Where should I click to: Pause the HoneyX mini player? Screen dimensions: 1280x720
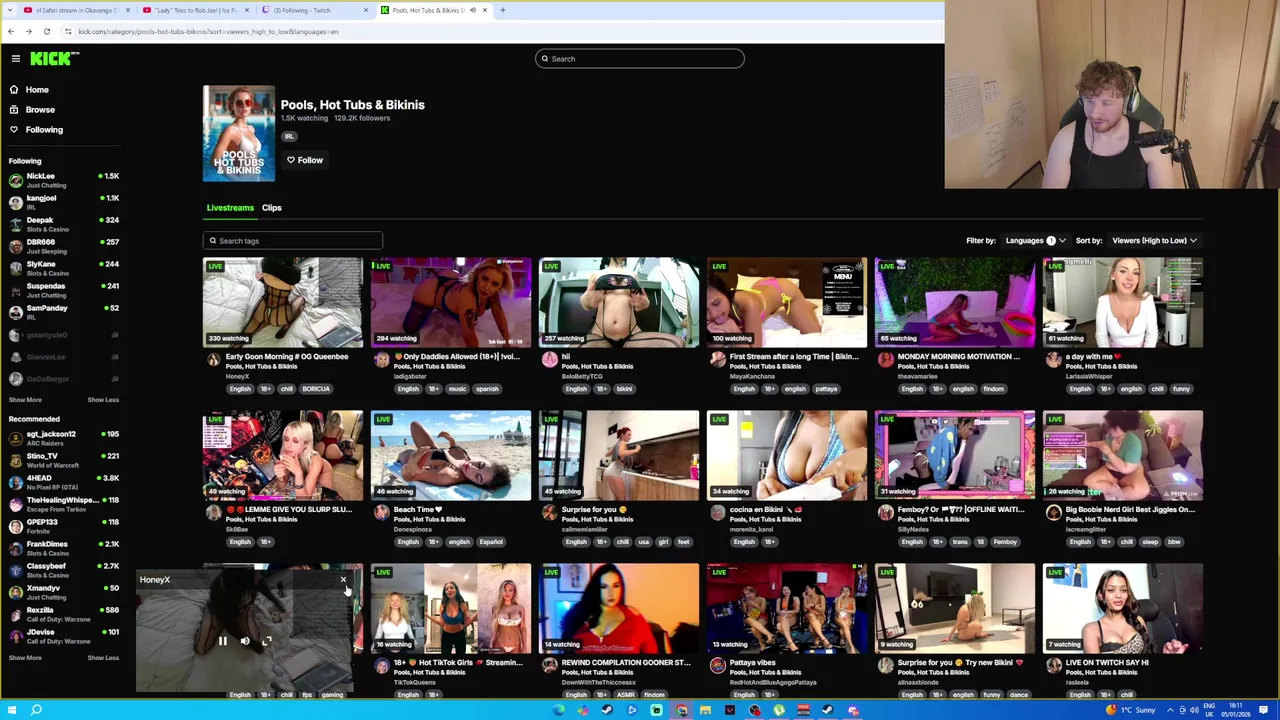coord(222,641)
